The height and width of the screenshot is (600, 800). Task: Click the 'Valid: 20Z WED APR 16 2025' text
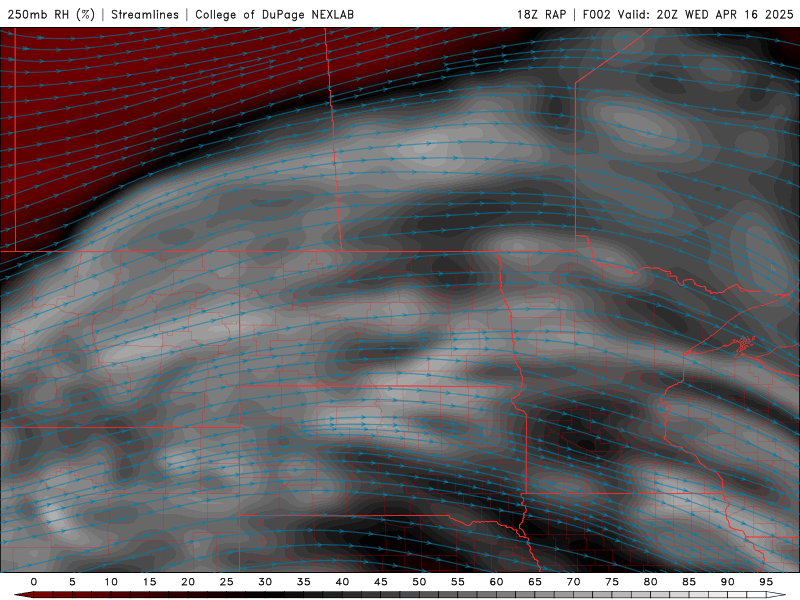coord(706,14)
